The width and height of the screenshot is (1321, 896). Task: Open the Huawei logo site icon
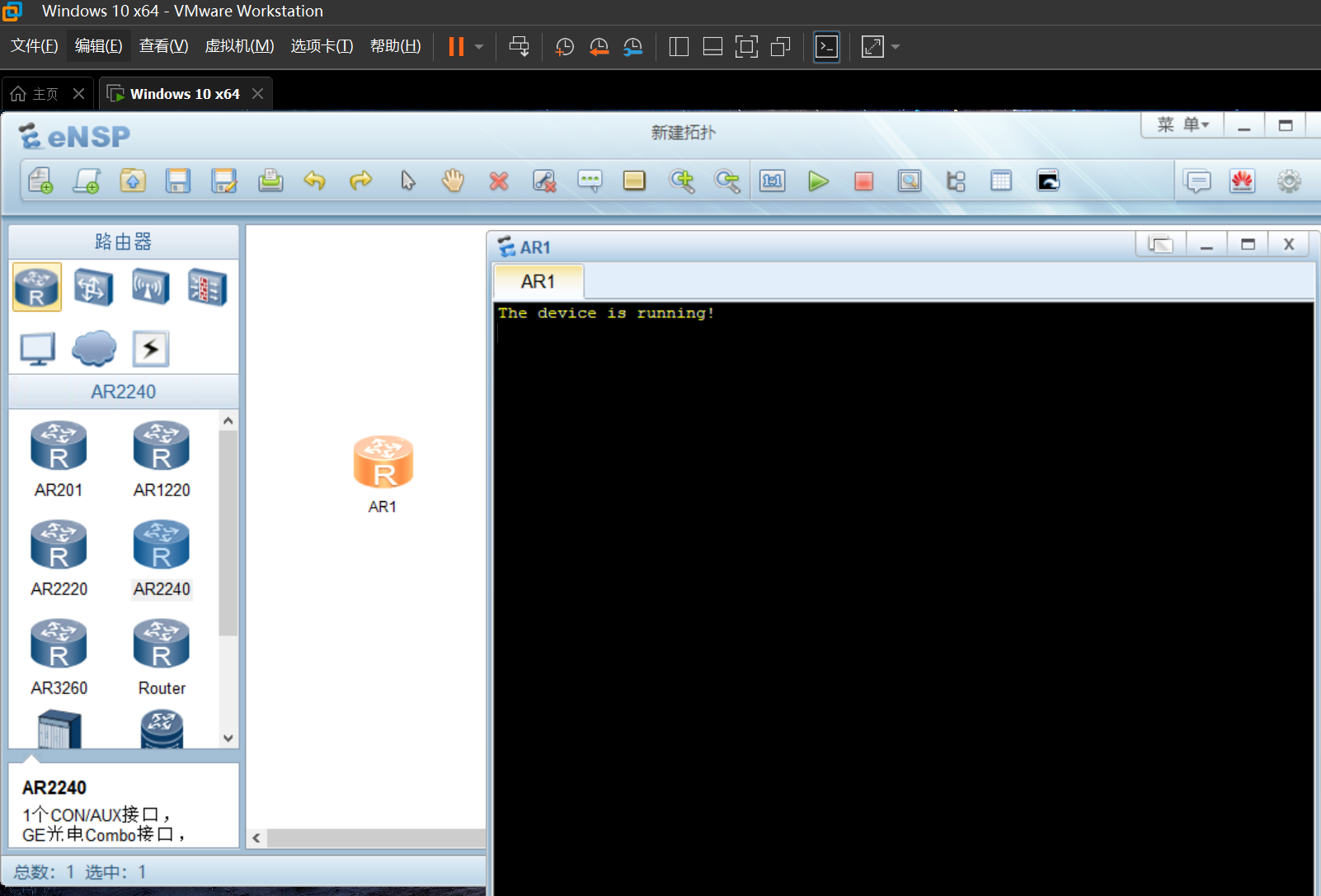[x=1243, y=181]
